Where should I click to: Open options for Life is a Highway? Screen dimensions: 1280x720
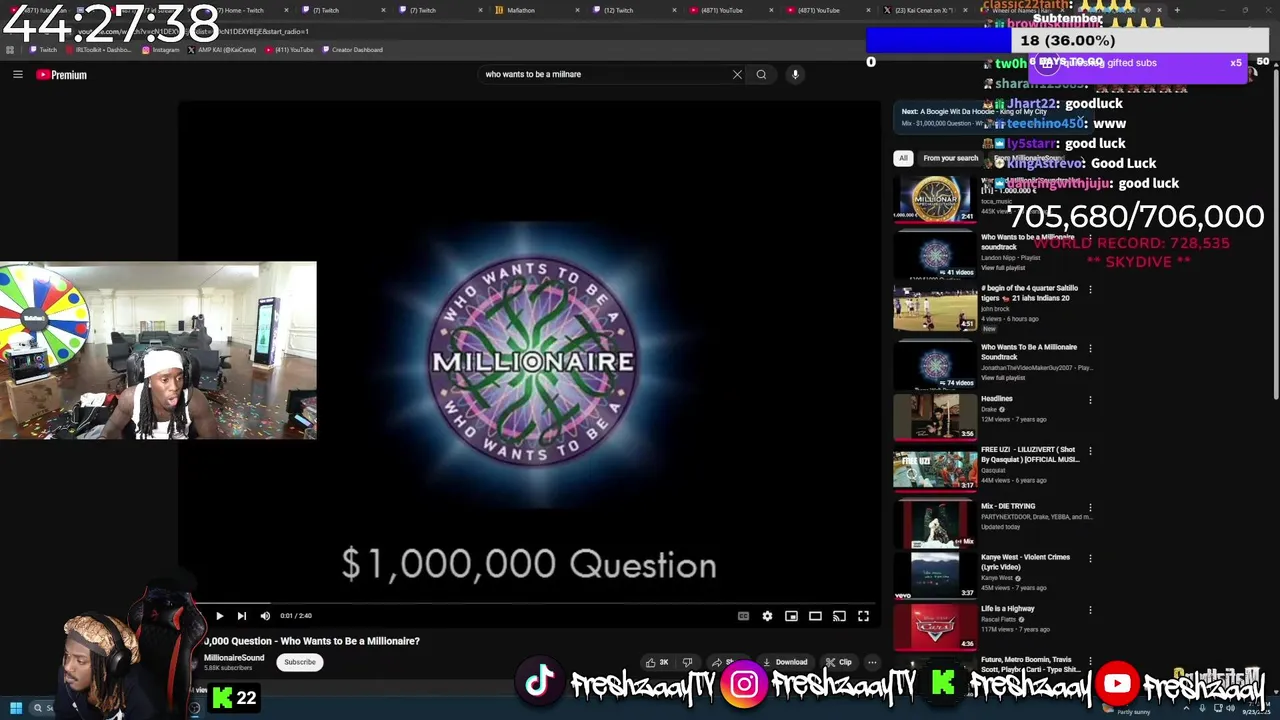tap(1090, 609)
